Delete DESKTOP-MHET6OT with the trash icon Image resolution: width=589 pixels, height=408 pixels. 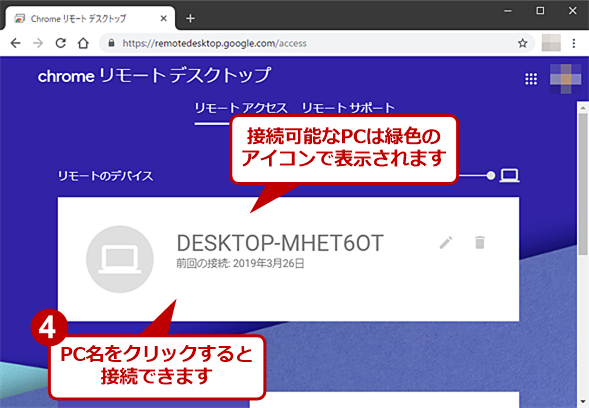click(480, 242)
